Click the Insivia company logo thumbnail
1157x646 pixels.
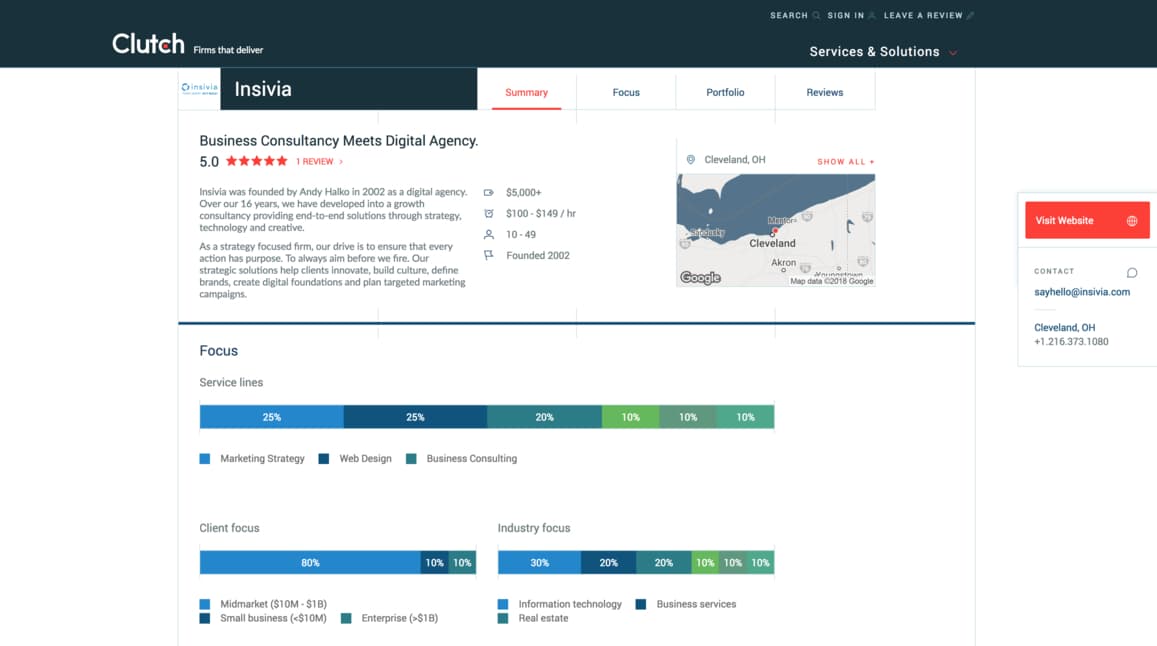click(199, 89)
